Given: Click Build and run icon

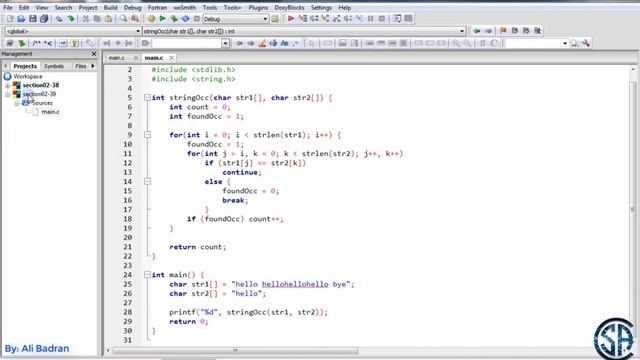Looking at the screenshot, I should point(174,19).
